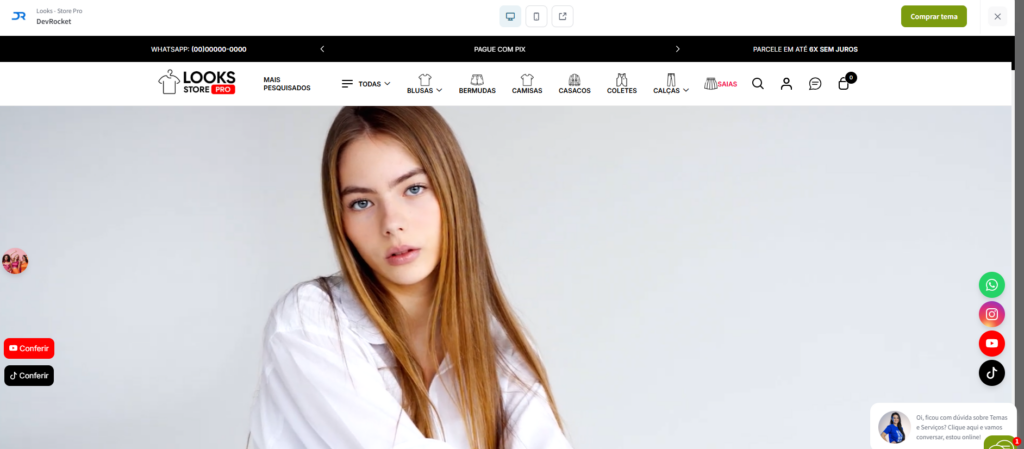Open the floating WhatsApp button
The width and height of the screenshot is (1024, 449).
pyautogui.click(x=991, y=285)
